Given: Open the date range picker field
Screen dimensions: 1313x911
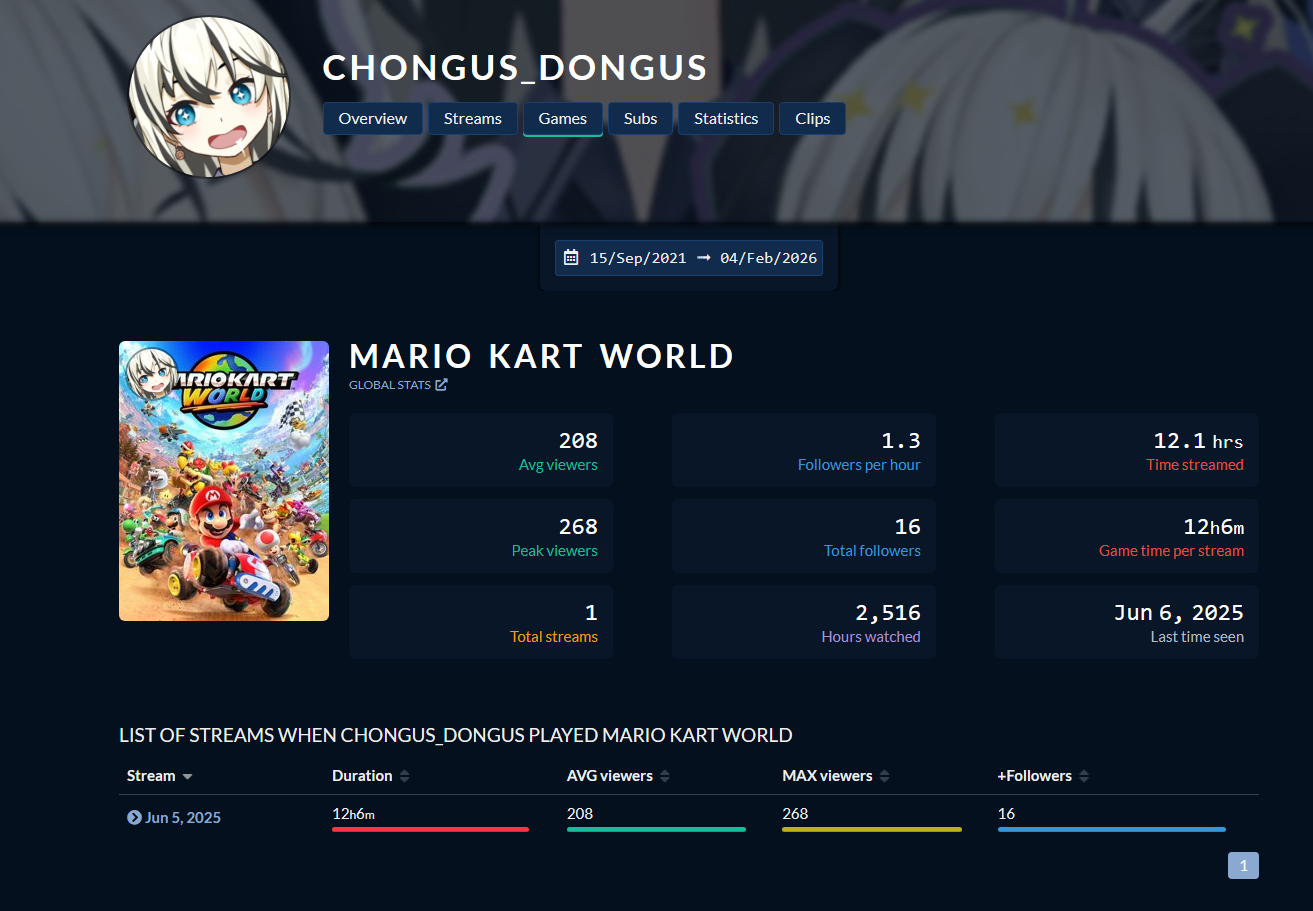Looking at the screenshot, I should [689, 257].
